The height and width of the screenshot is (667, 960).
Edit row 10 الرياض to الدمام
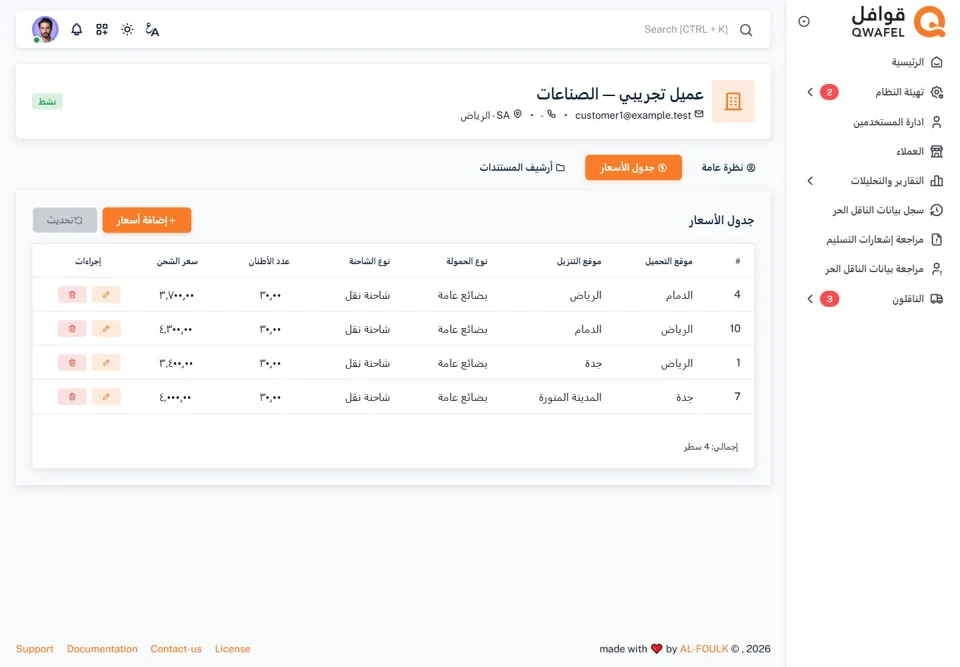point(106,329)
